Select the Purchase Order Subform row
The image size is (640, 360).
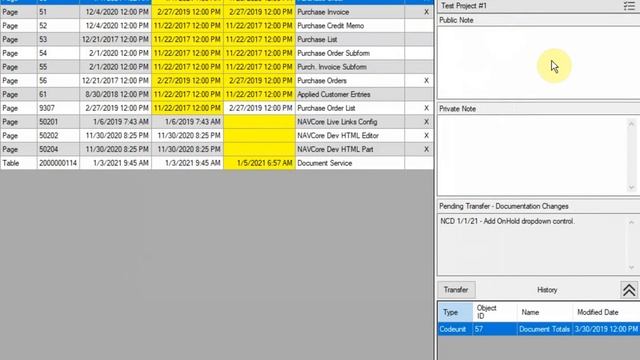(x=217, y=53)
